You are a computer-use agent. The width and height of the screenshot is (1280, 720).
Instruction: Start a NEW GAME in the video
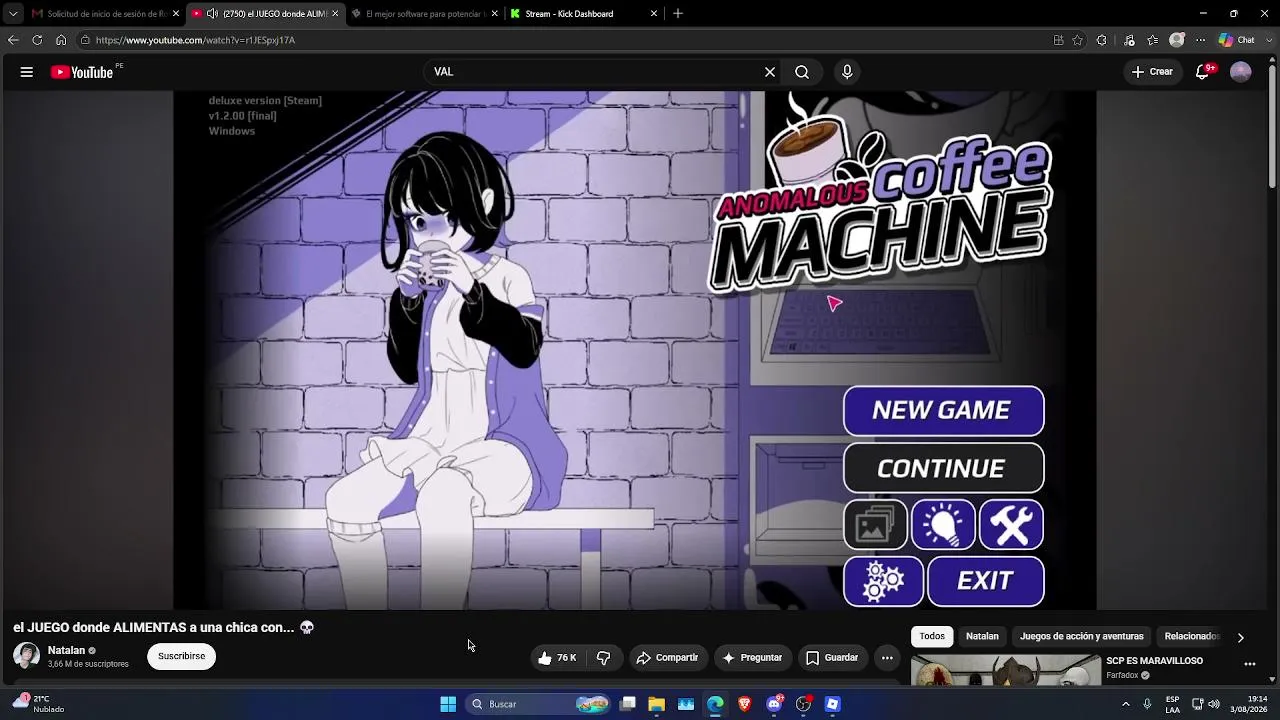(x=943, y=411)
